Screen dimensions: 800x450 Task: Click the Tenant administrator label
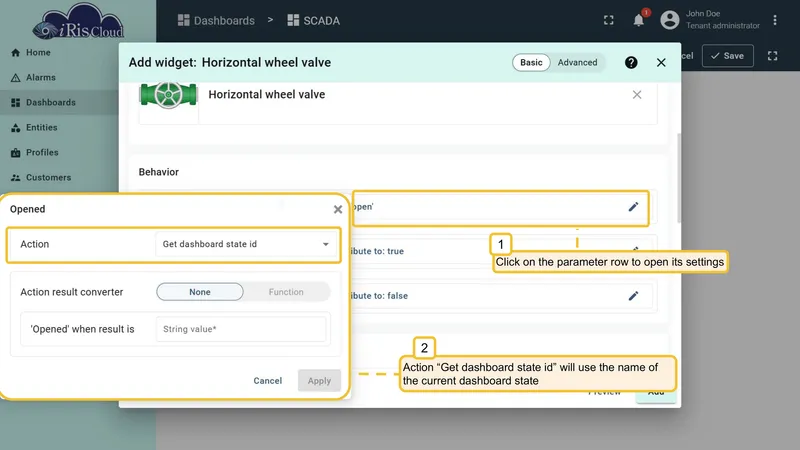[722, 26]
